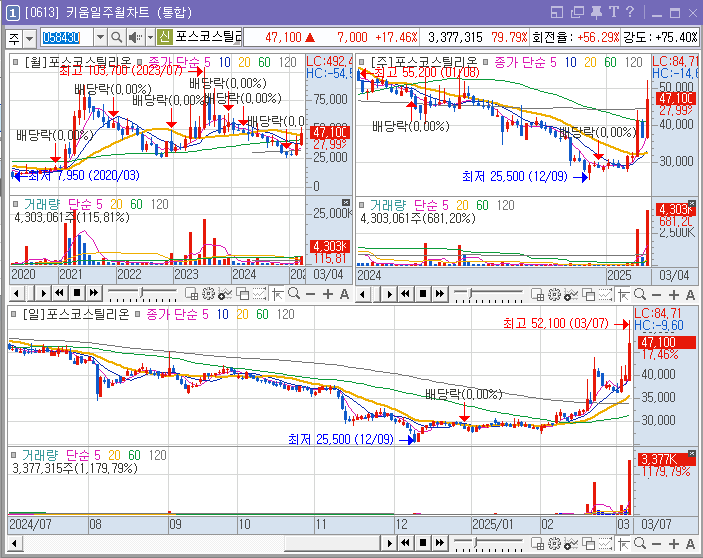Toggle square marker beside [월]포스코스틸리온 label
This screenshot has width=703, height=558.
coord(16,62)
